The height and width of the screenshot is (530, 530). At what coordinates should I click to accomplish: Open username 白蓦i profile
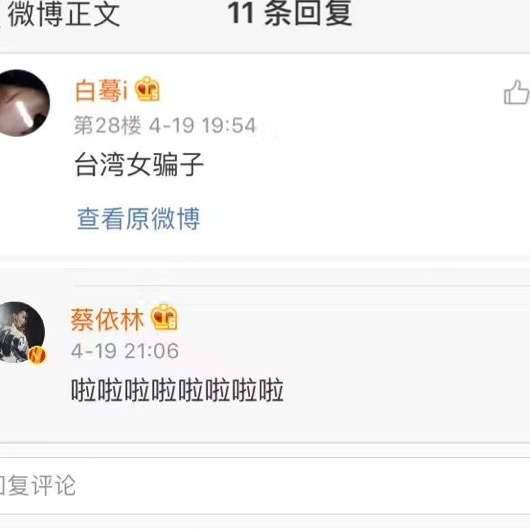click(x=101, y=91)
